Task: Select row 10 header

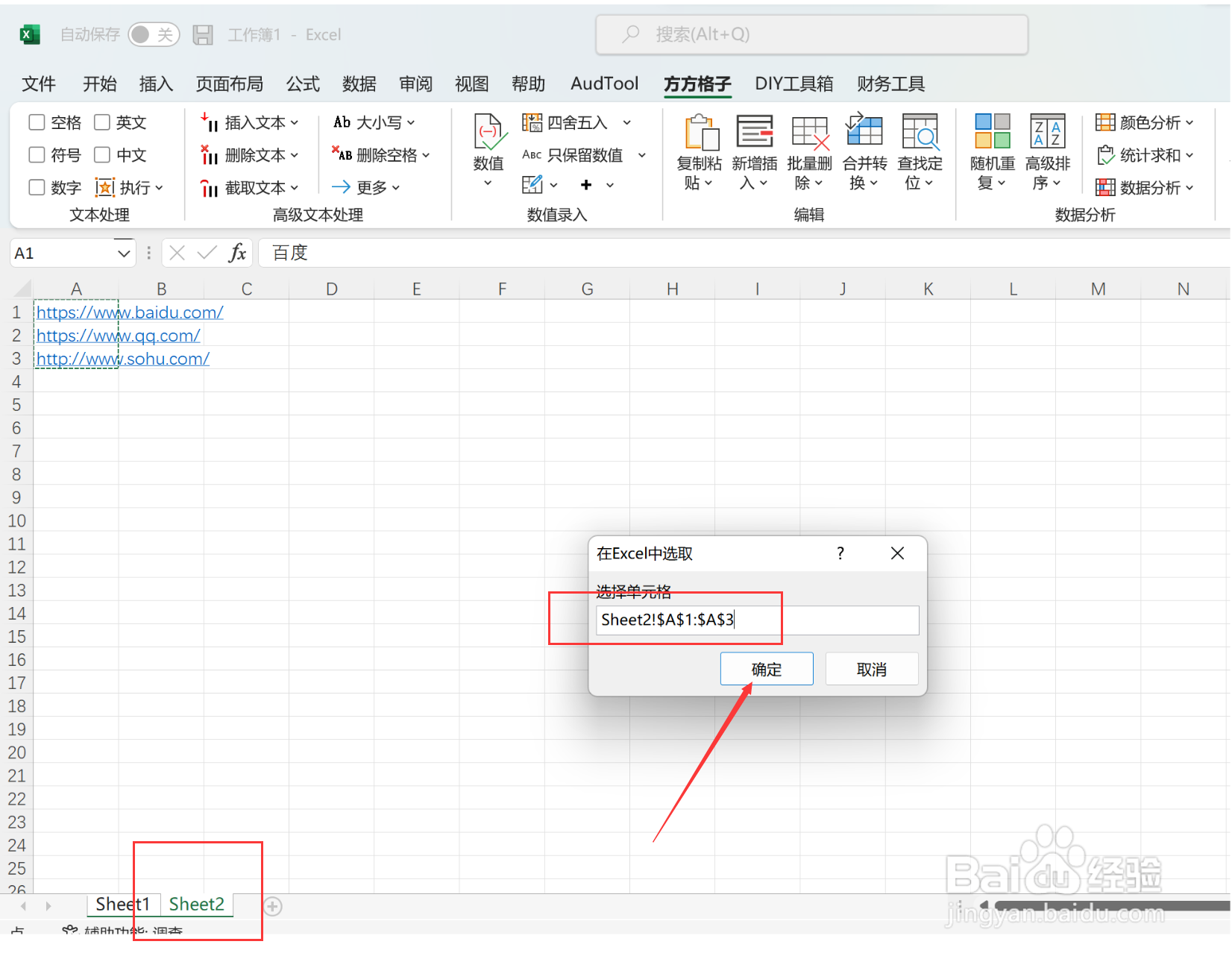Action: tap(16, 521)
